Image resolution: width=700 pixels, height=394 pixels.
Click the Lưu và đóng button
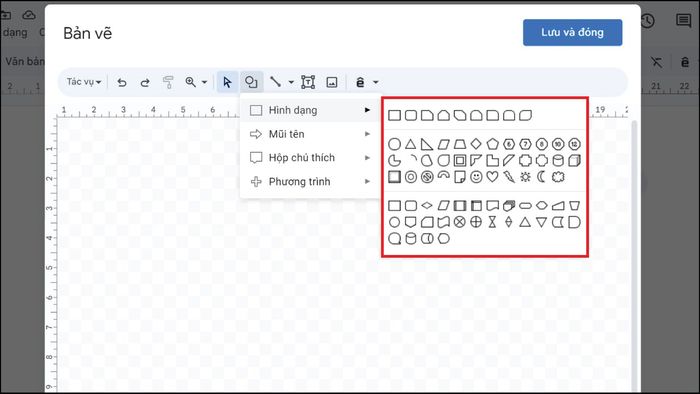point(572,33)
